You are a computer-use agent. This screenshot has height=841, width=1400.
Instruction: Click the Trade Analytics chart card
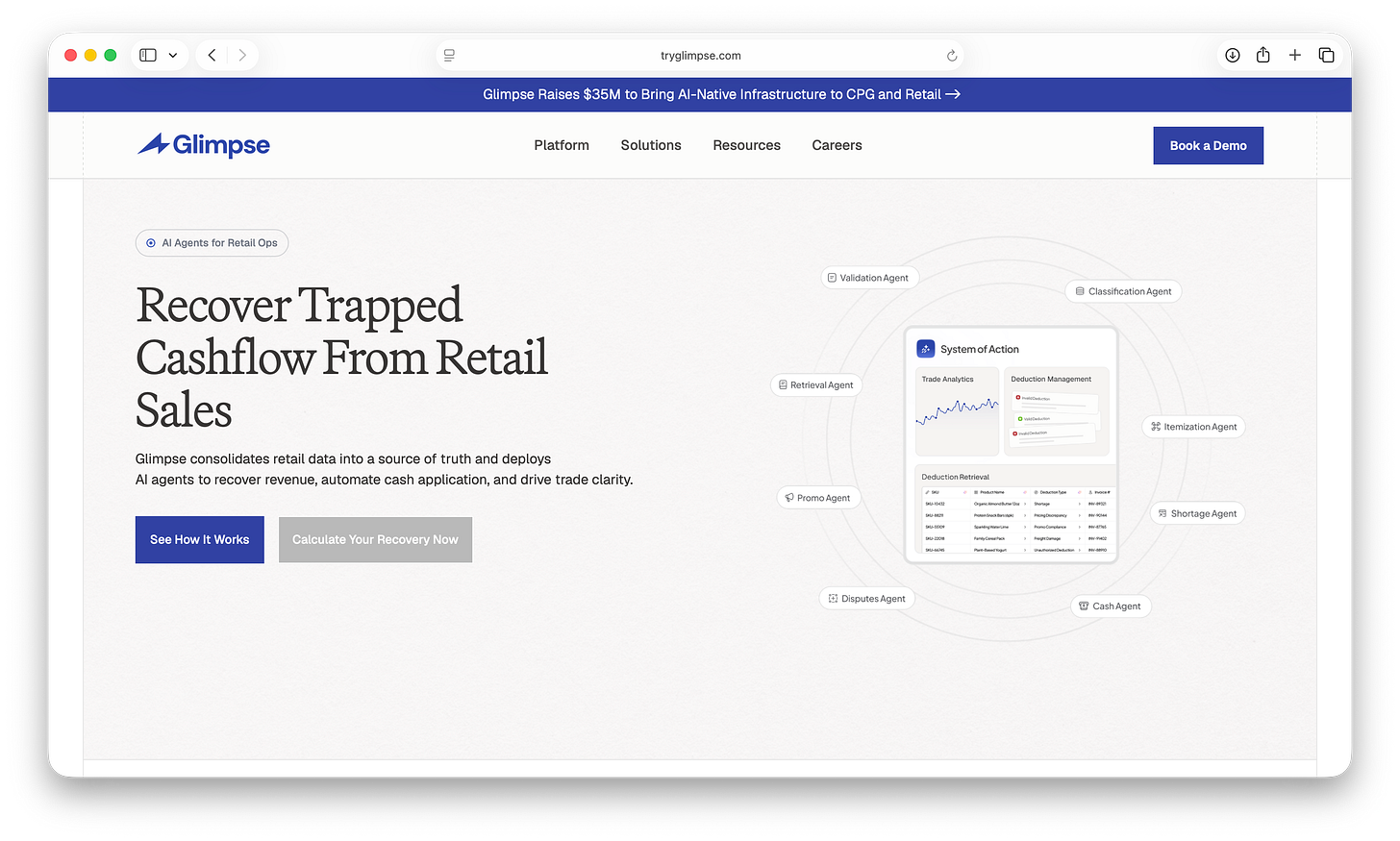pos(957,411)
